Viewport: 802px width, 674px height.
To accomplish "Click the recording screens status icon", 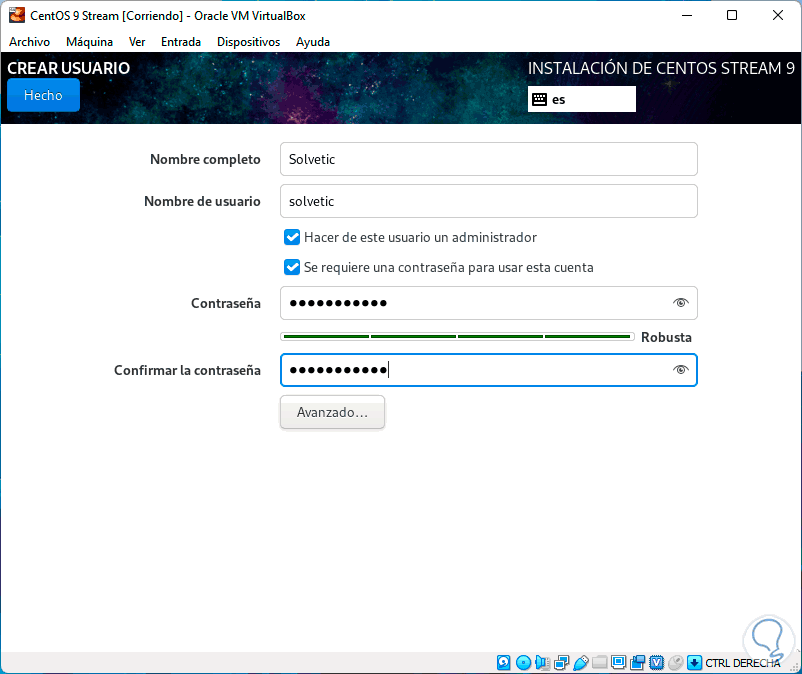I will coord(638,663).
